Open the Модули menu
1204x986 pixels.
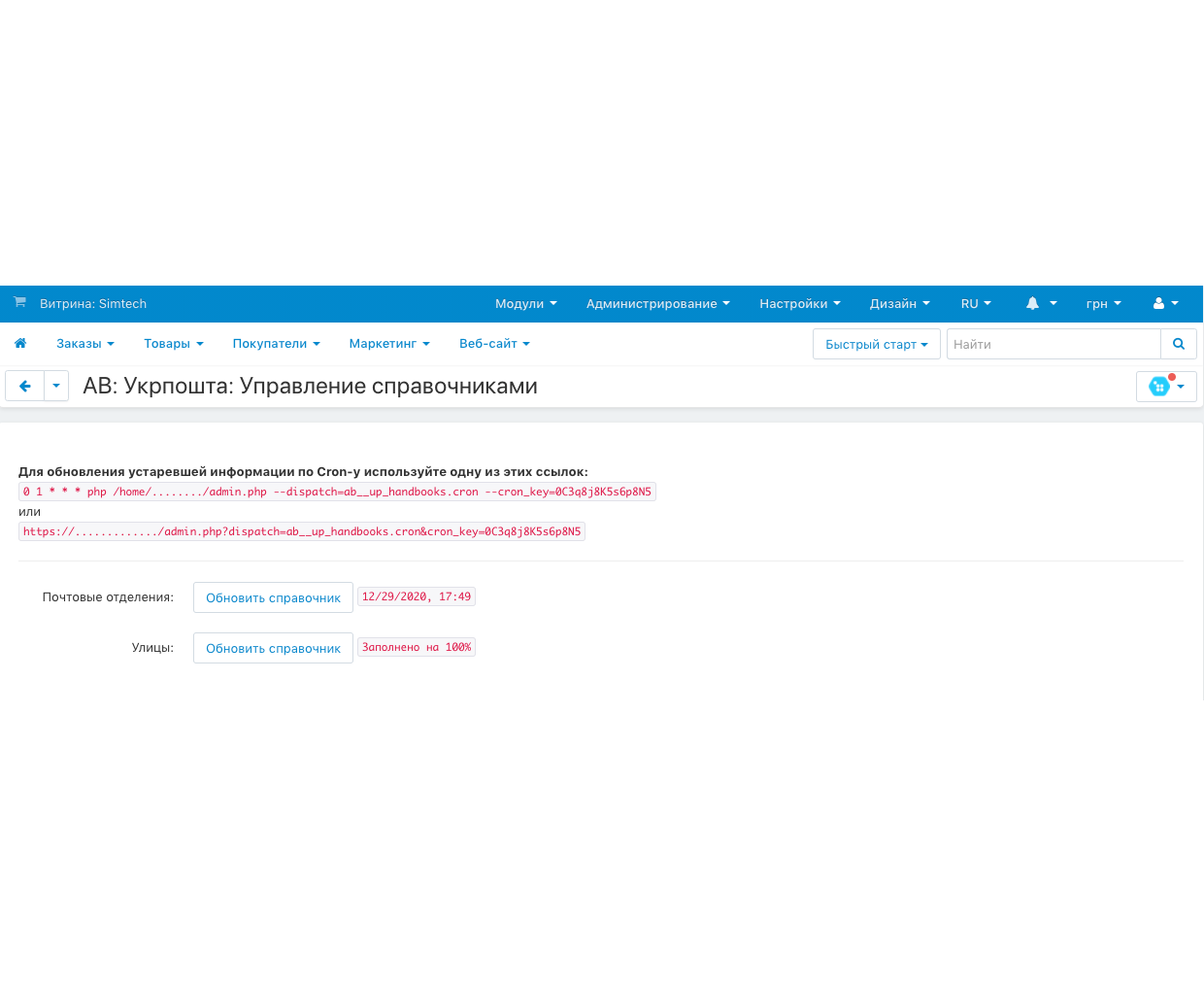coord(525,304)
